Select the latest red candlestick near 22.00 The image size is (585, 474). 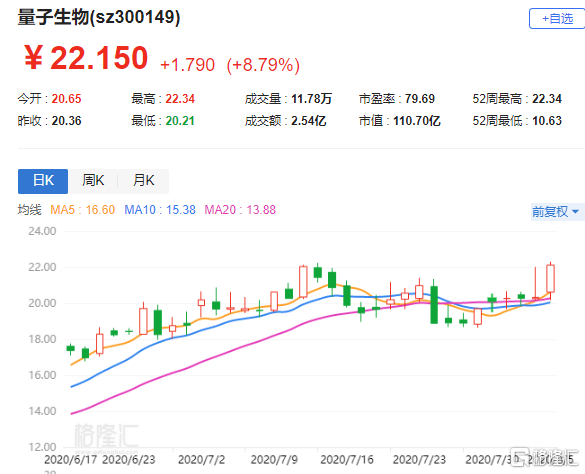click(550, 278)
